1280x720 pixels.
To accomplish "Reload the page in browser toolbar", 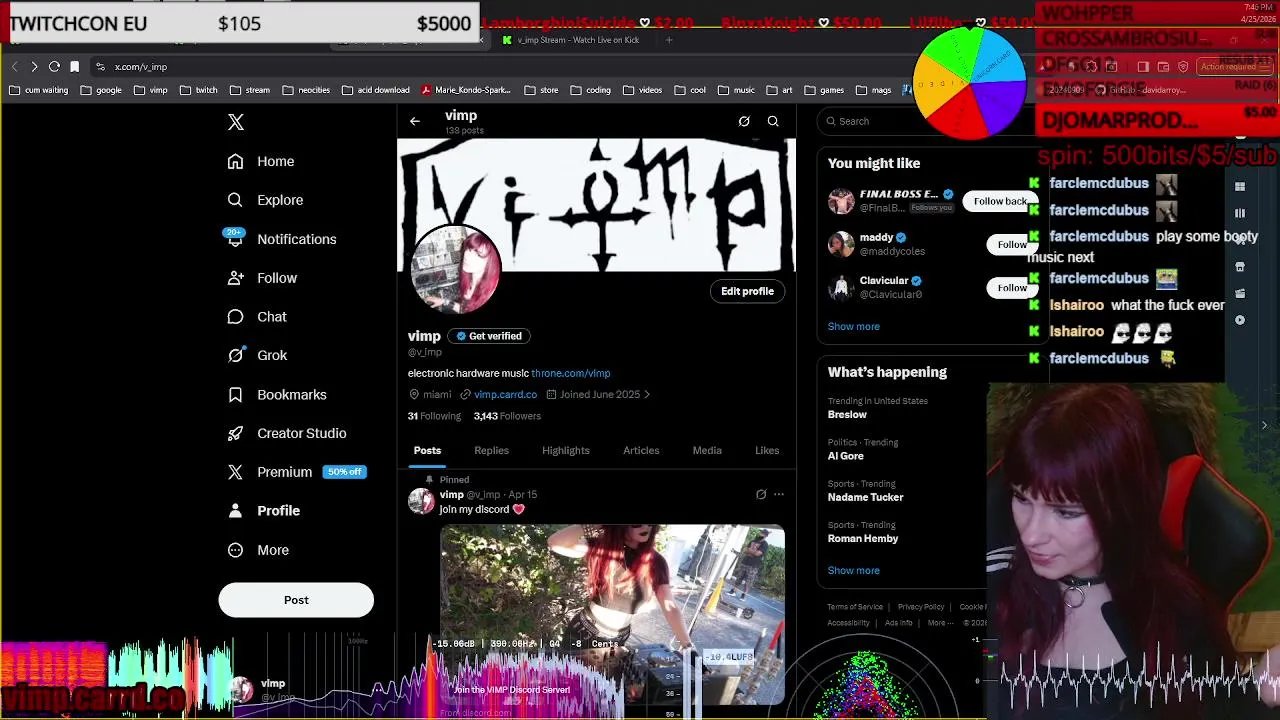I will pyautogui.click(x=54, y=67).
